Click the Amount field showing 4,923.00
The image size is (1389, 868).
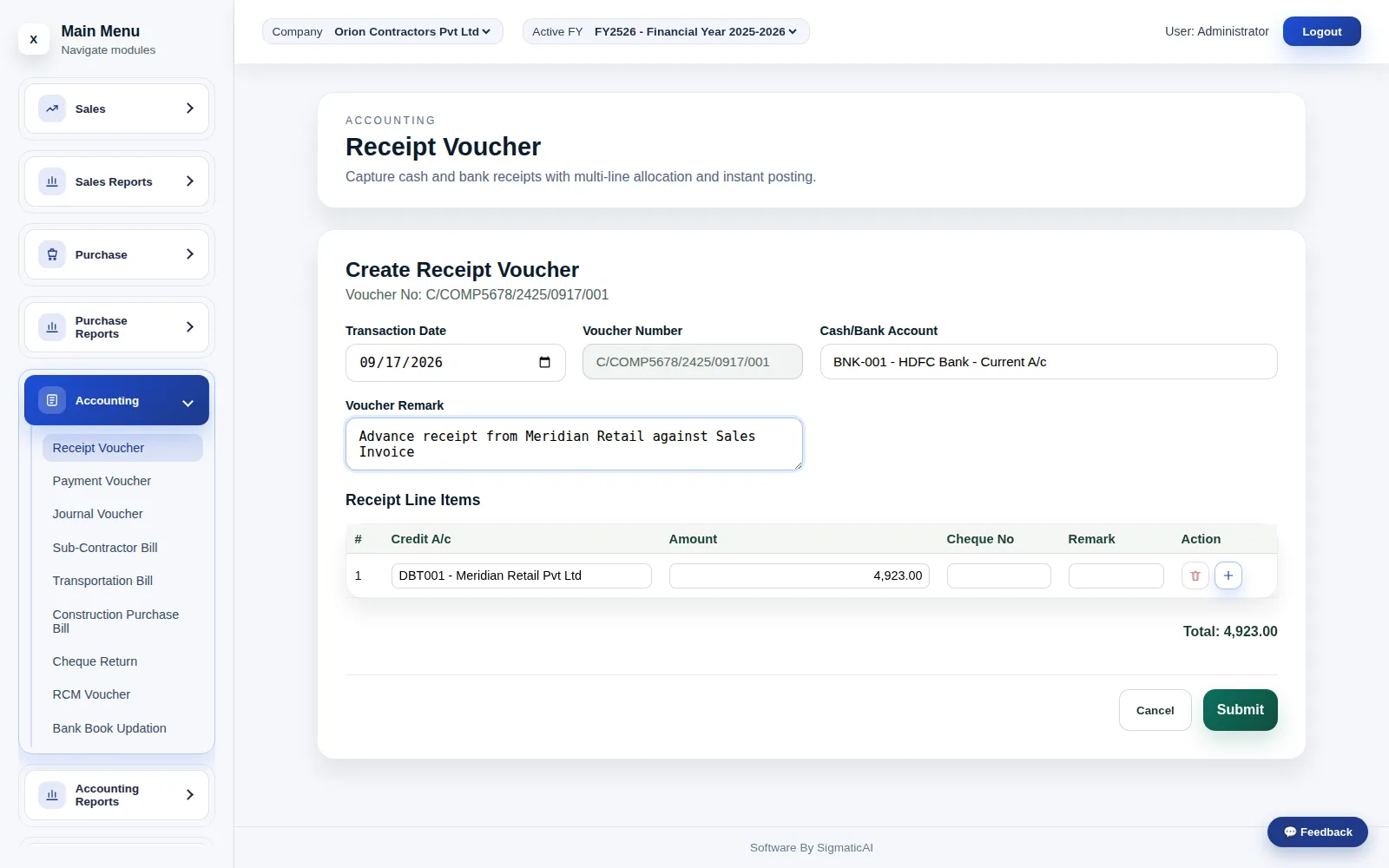pyautogui.click(x=799, y=575)
